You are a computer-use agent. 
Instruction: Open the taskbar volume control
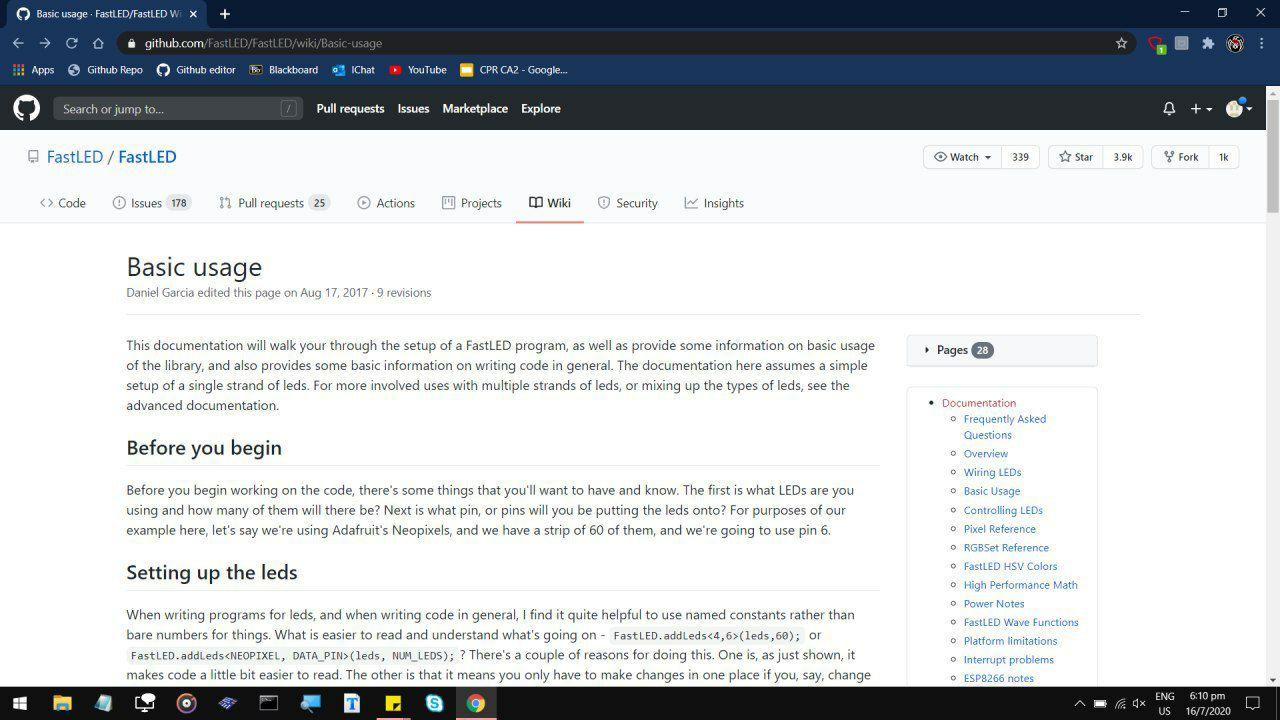click(x=1138, y=704)
